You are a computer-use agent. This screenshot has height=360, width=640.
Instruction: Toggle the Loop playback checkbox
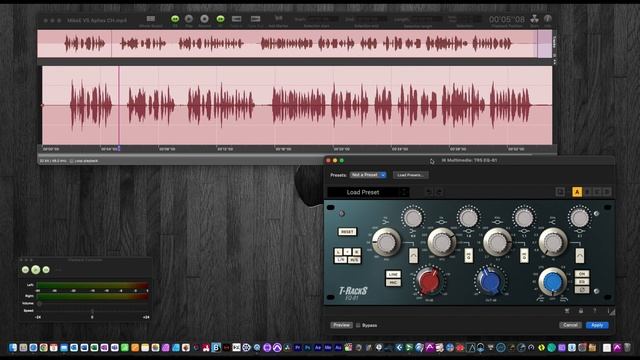tap(71, 161)
